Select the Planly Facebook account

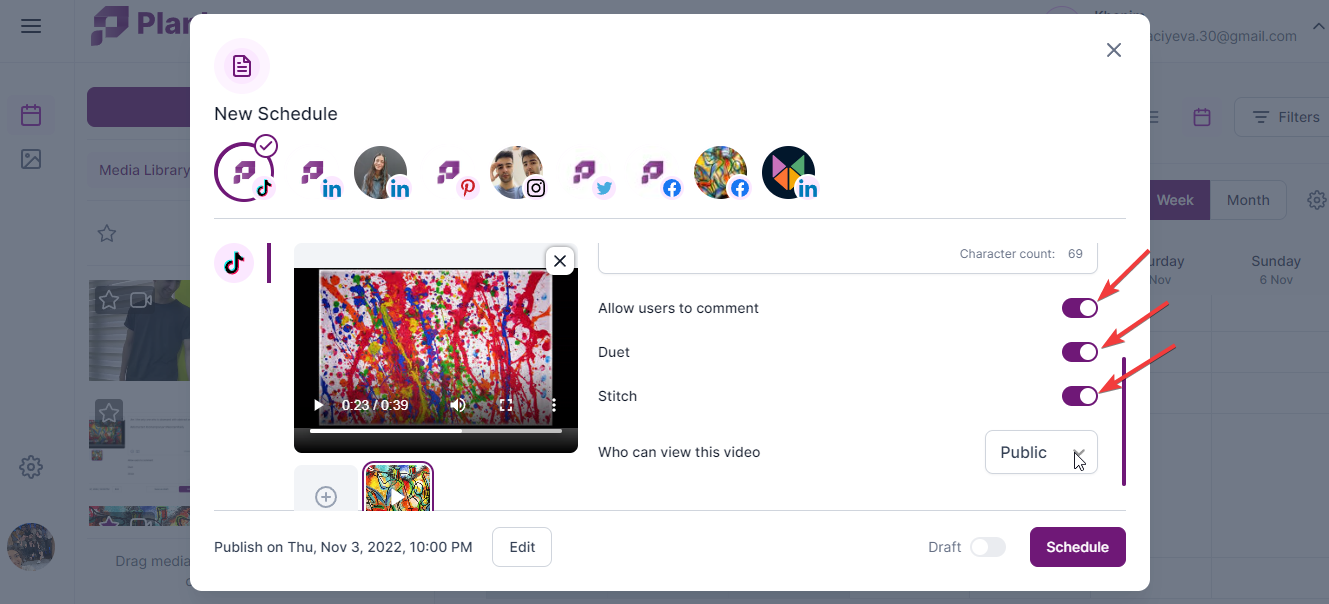660,176
